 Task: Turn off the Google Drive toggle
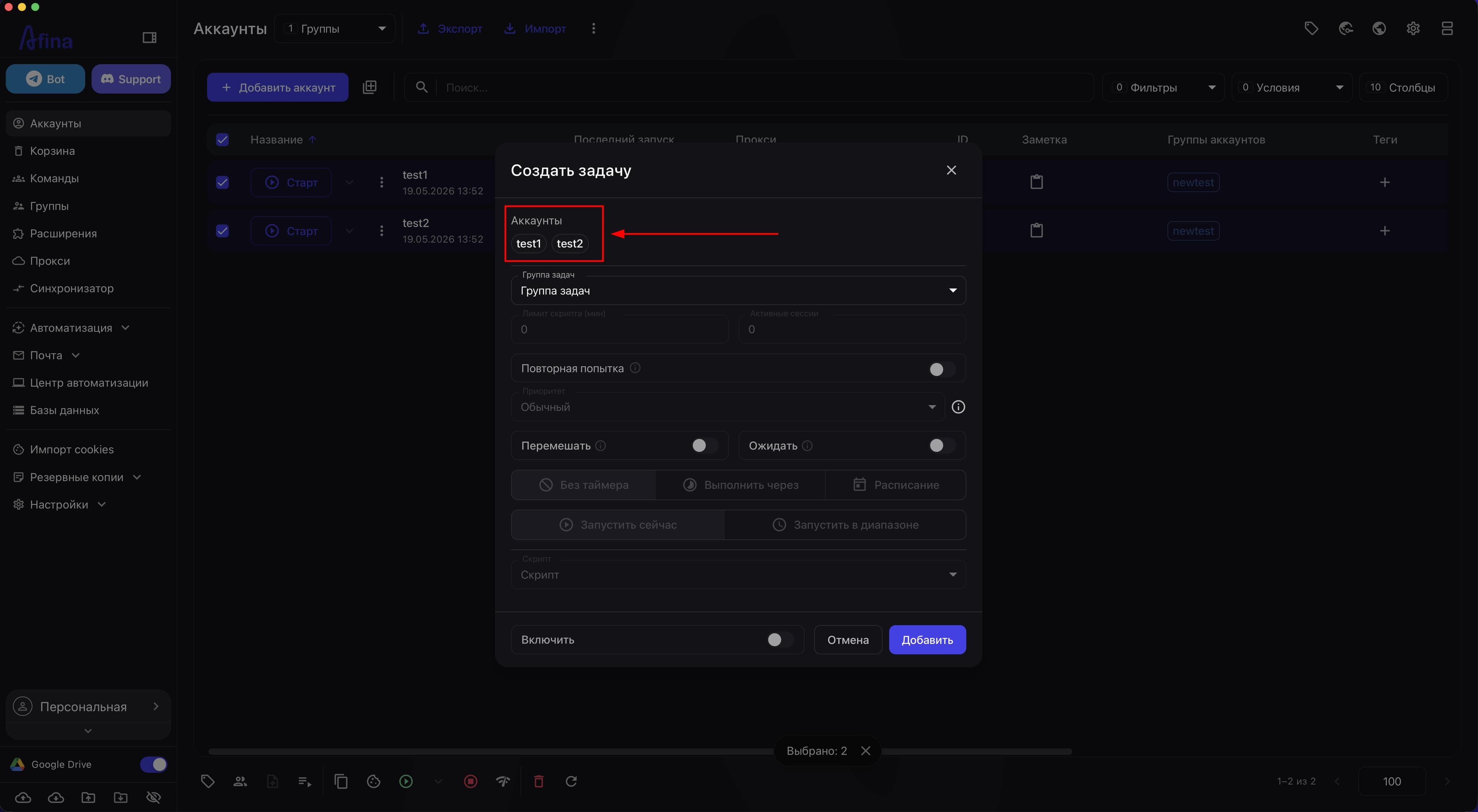point(154,764)
